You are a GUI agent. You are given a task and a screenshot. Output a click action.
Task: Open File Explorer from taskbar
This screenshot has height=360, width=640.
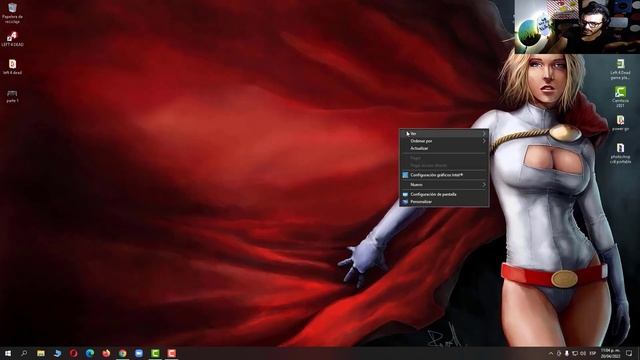pos(41,353)
